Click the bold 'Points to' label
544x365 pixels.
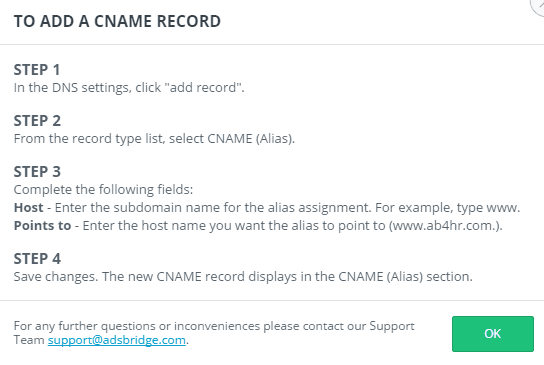(42, 226)
